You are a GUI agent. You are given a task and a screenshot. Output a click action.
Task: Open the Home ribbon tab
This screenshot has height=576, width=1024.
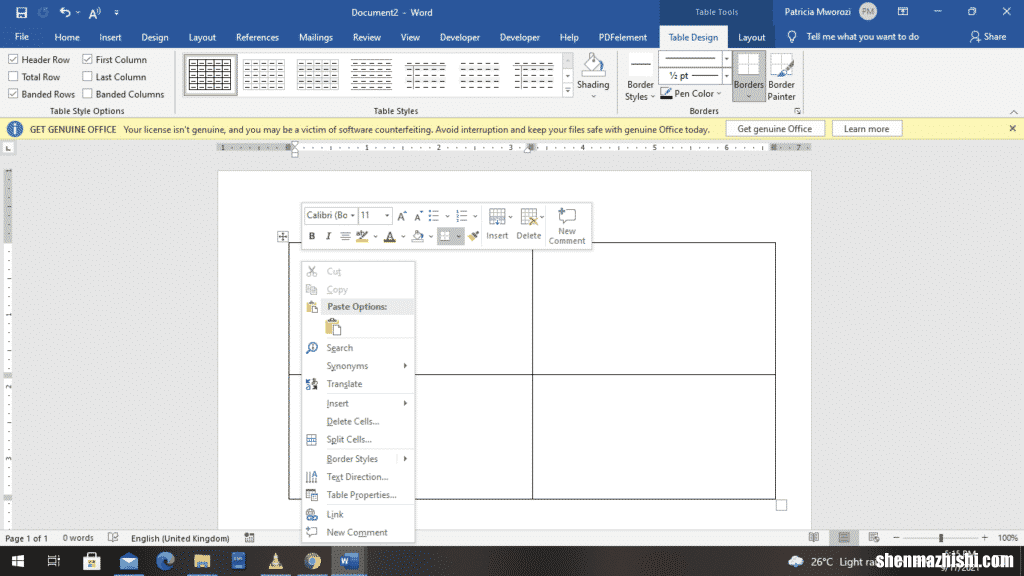[x=67, y=37]
